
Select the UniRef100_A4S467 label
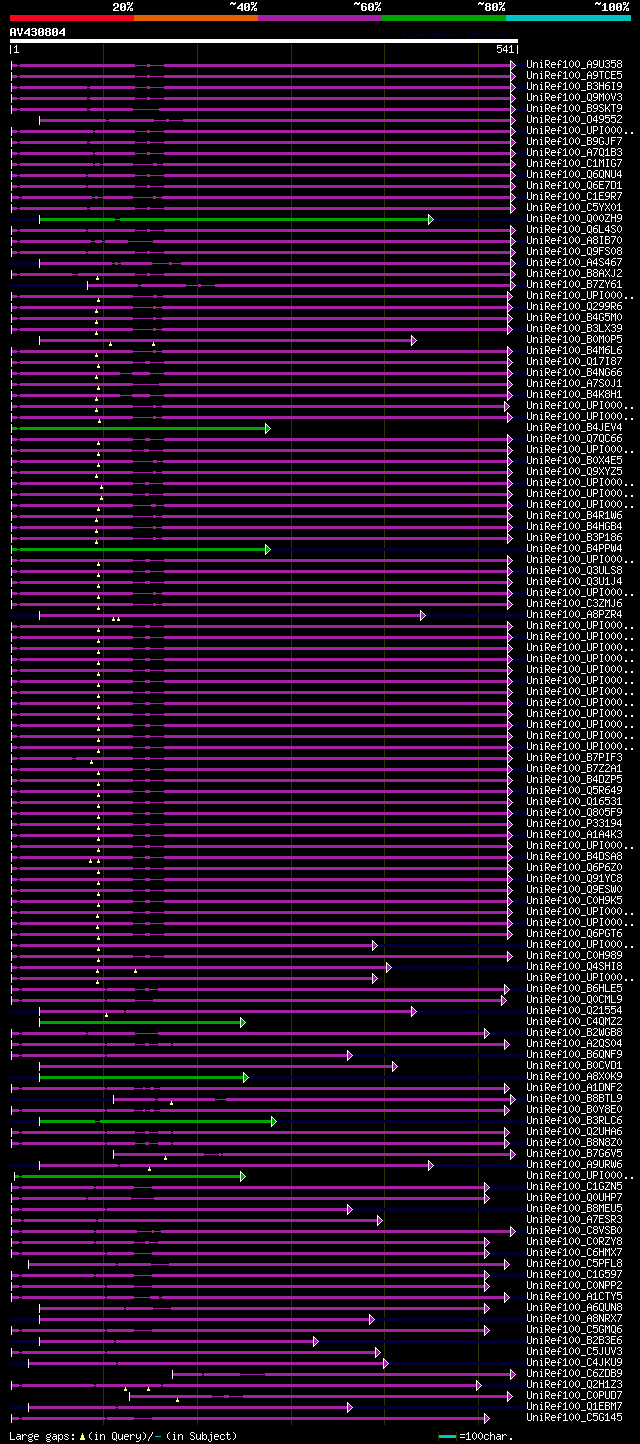(574, 262)
